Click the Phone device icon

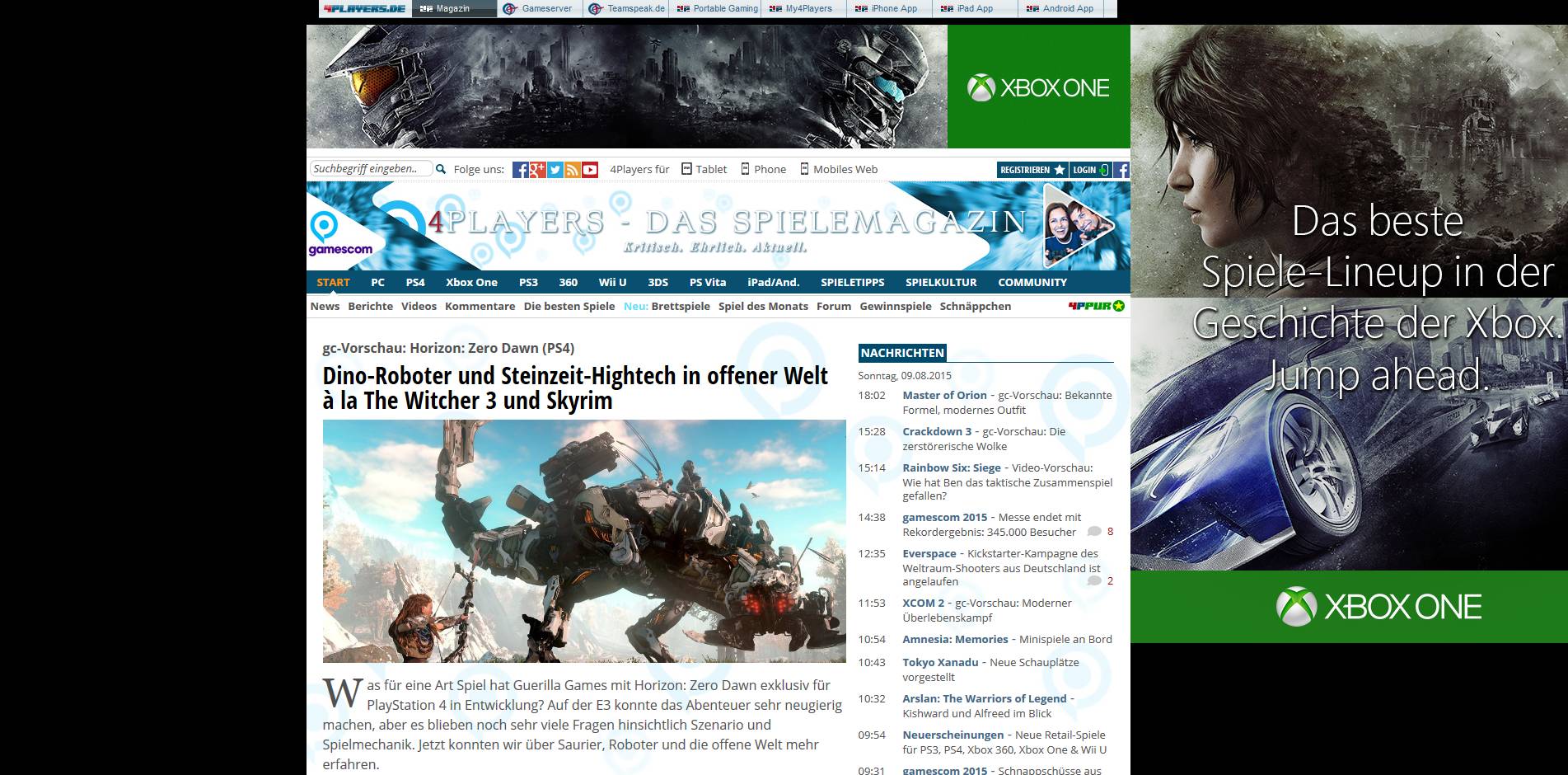pyautogui.click(x=745, y=169)
